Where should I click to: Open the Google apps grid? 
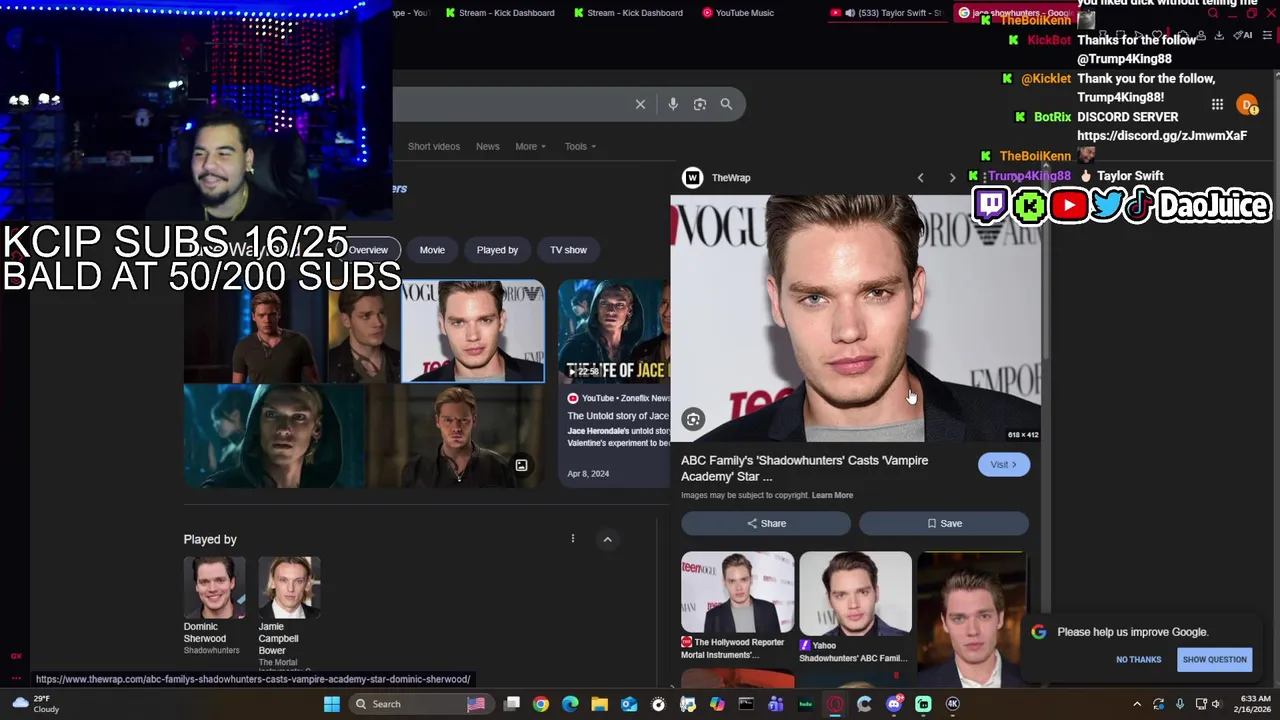tap(1217, 105)
